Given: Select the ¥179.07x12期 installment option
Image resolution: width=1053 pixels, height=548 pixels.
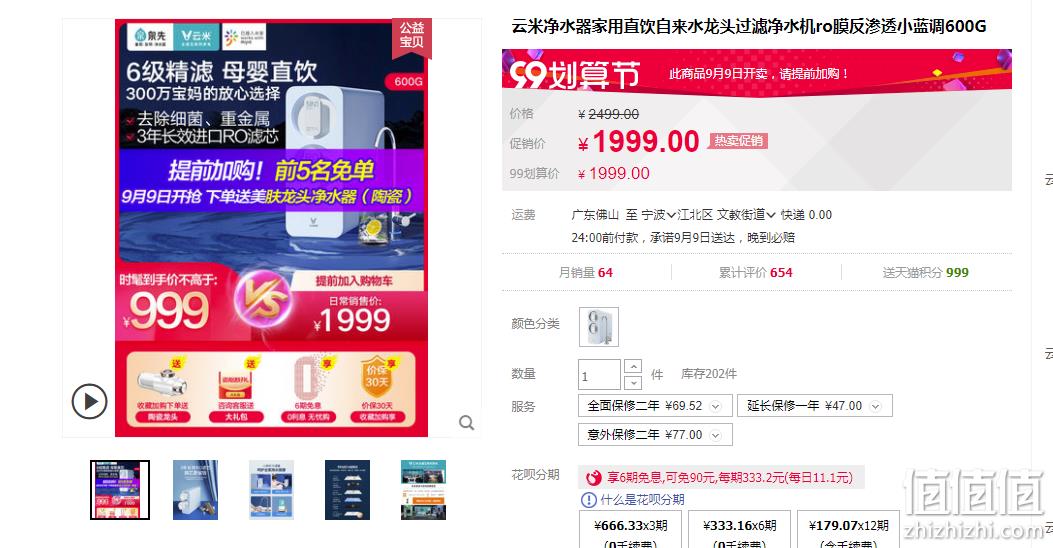Looking at the screenshot, I should [848, 530].
